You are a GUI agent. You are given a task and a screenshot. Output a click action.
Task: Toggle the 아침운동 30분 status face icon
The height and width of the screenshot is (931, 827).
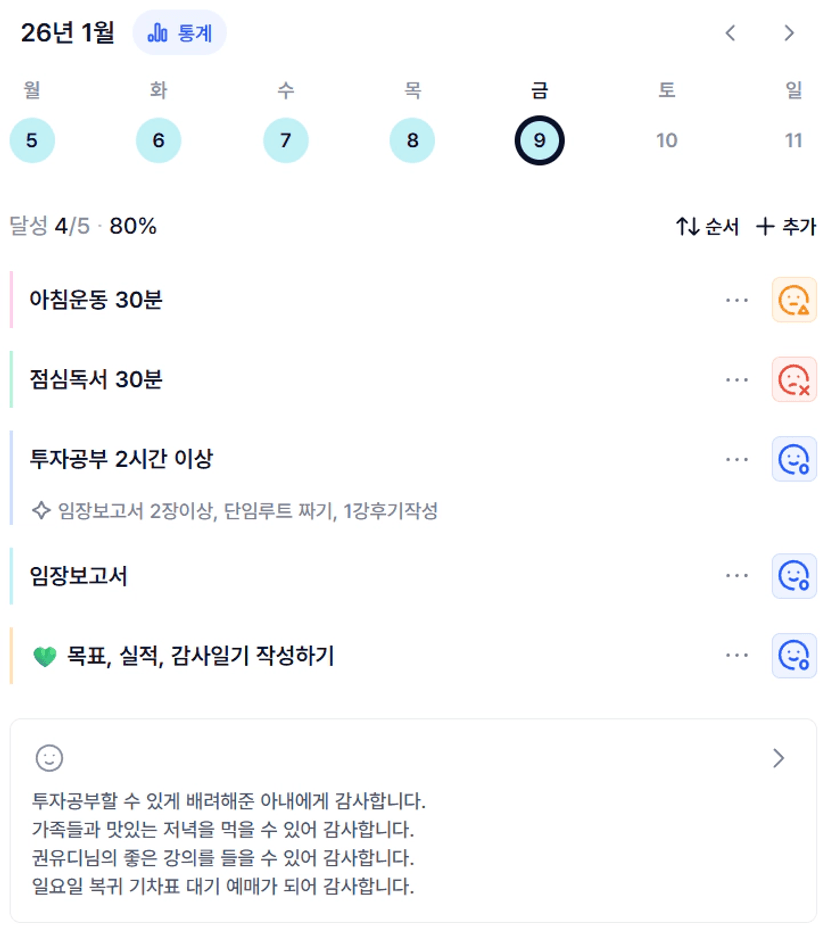[x=794, y=300]
